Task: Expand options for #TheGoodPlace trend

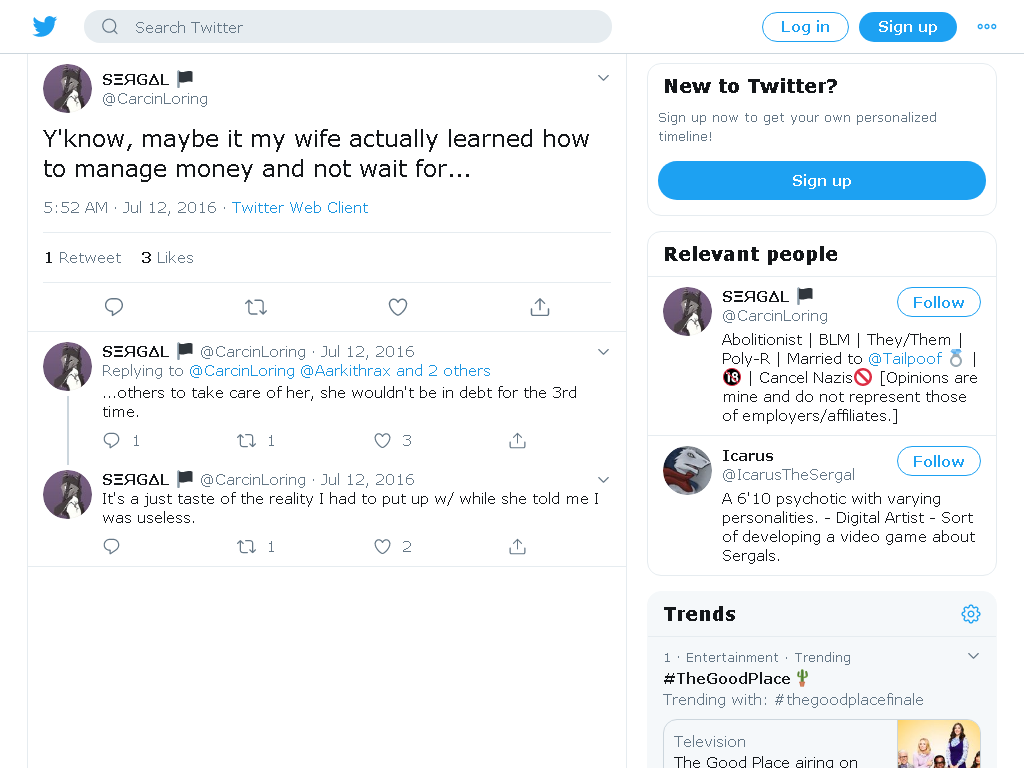Action: click(973, 656)
